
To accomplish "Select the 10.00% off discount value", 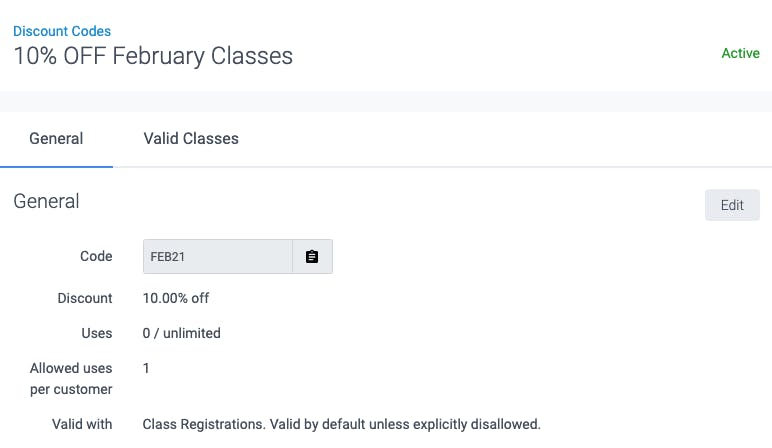I will pyautogui.click(x=176, y=298).
